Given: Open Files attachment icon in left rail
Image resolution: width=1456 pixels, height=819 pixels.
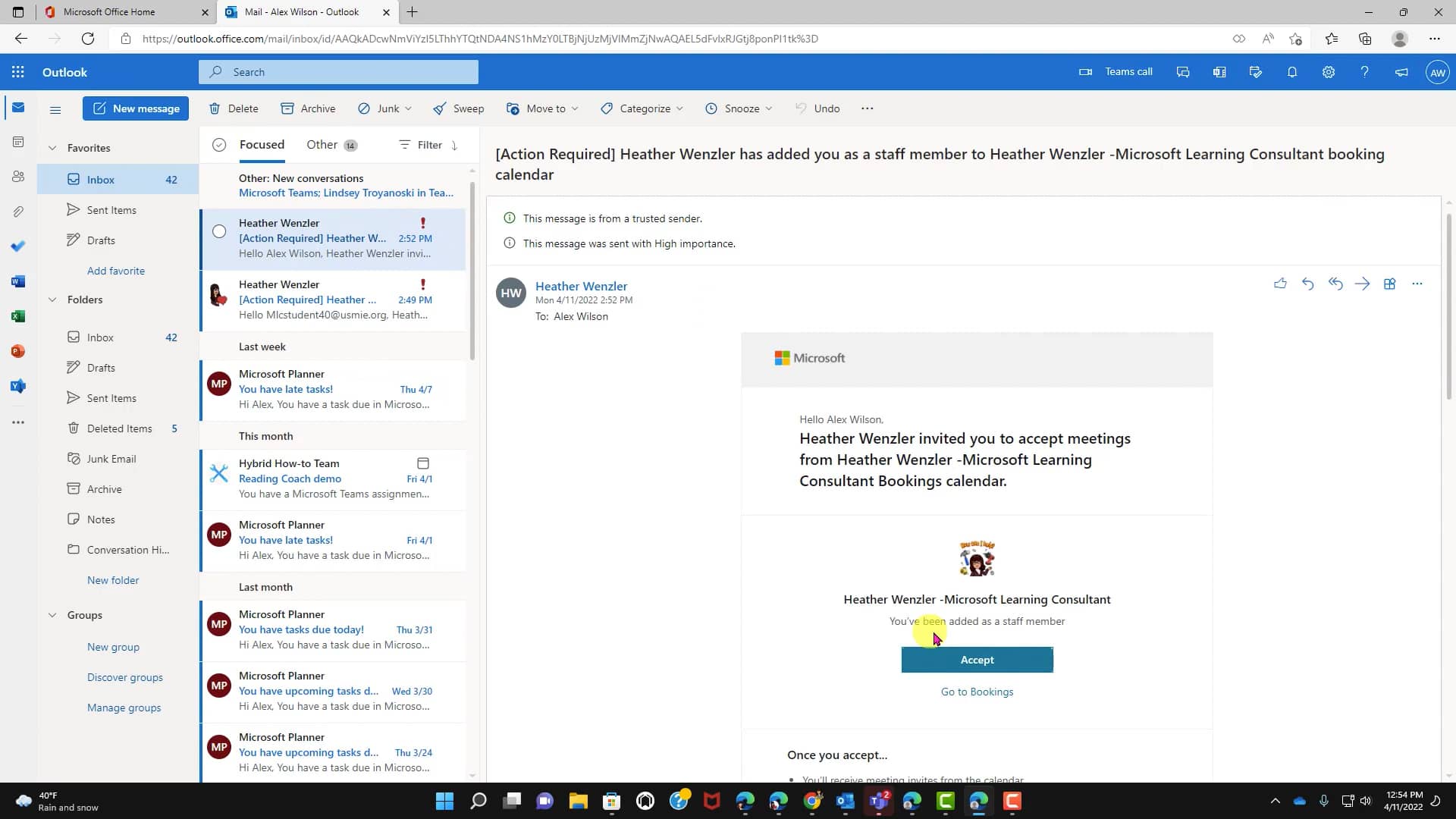Looking at the screenshot, I should coord(18,212).
